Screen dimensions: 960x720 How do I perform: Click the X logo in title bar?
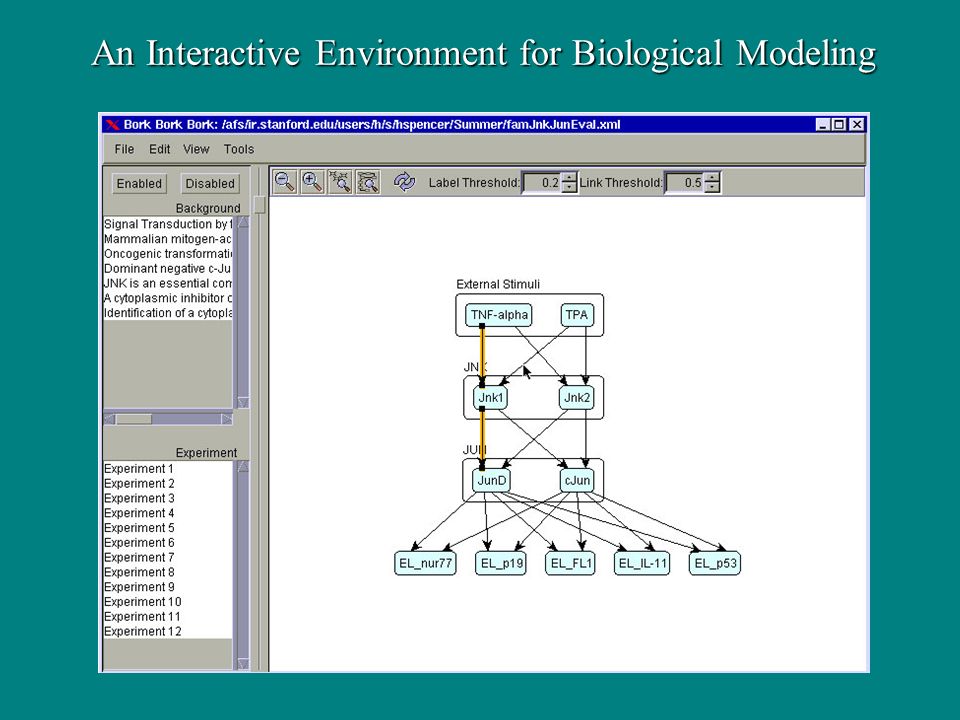pyautogui.click(x=113, y=125)
